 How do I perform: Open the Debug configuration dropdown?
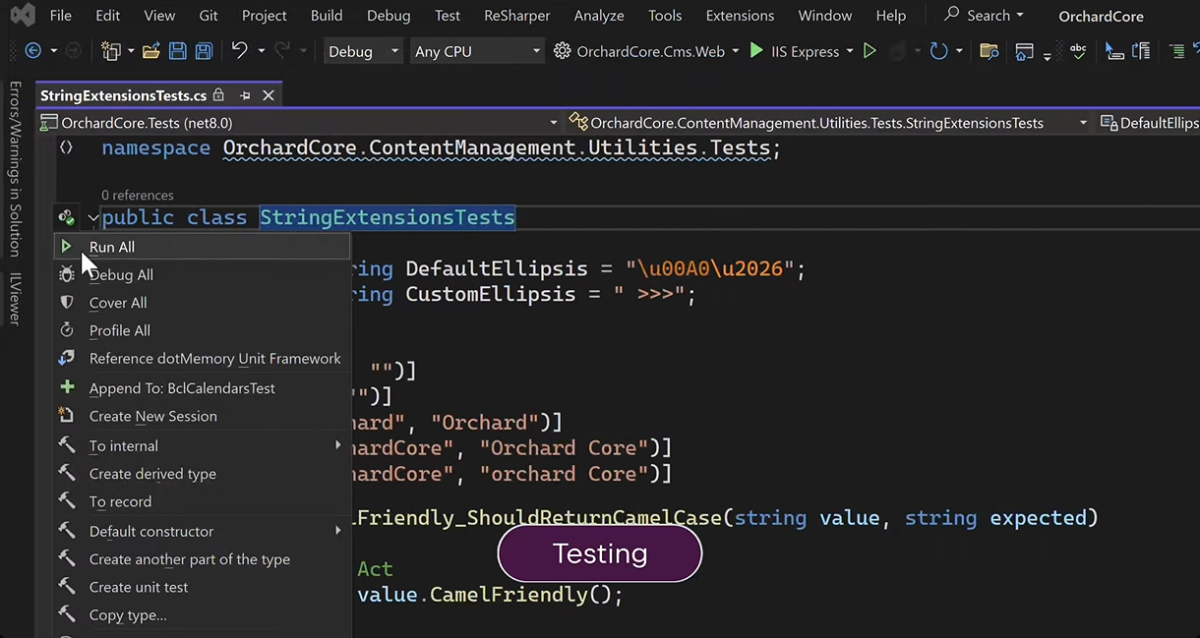(x=364, y=51)
